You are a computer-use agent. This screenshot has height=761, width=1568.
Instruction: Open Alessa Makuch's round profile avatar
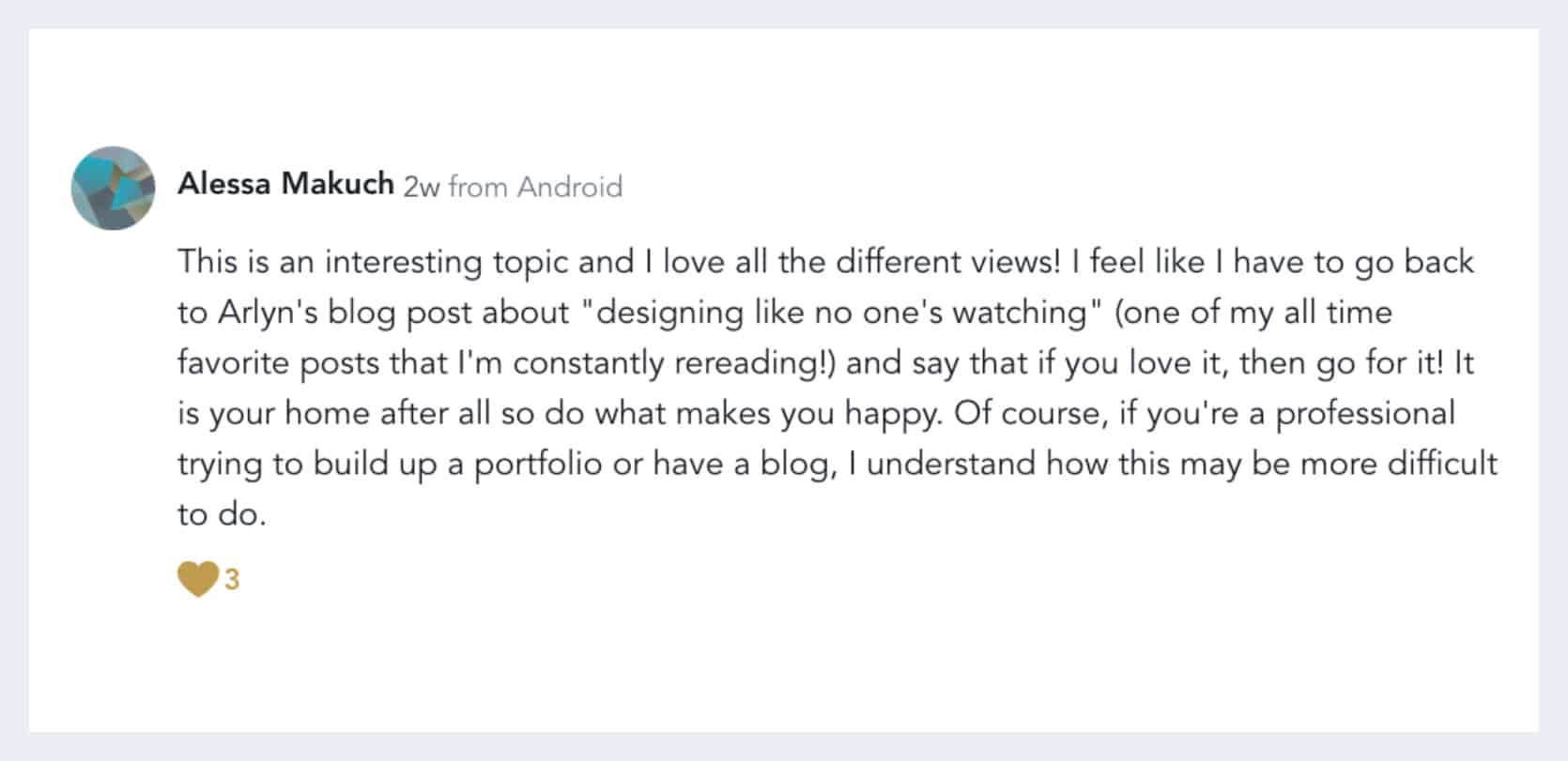click(113, 188)
